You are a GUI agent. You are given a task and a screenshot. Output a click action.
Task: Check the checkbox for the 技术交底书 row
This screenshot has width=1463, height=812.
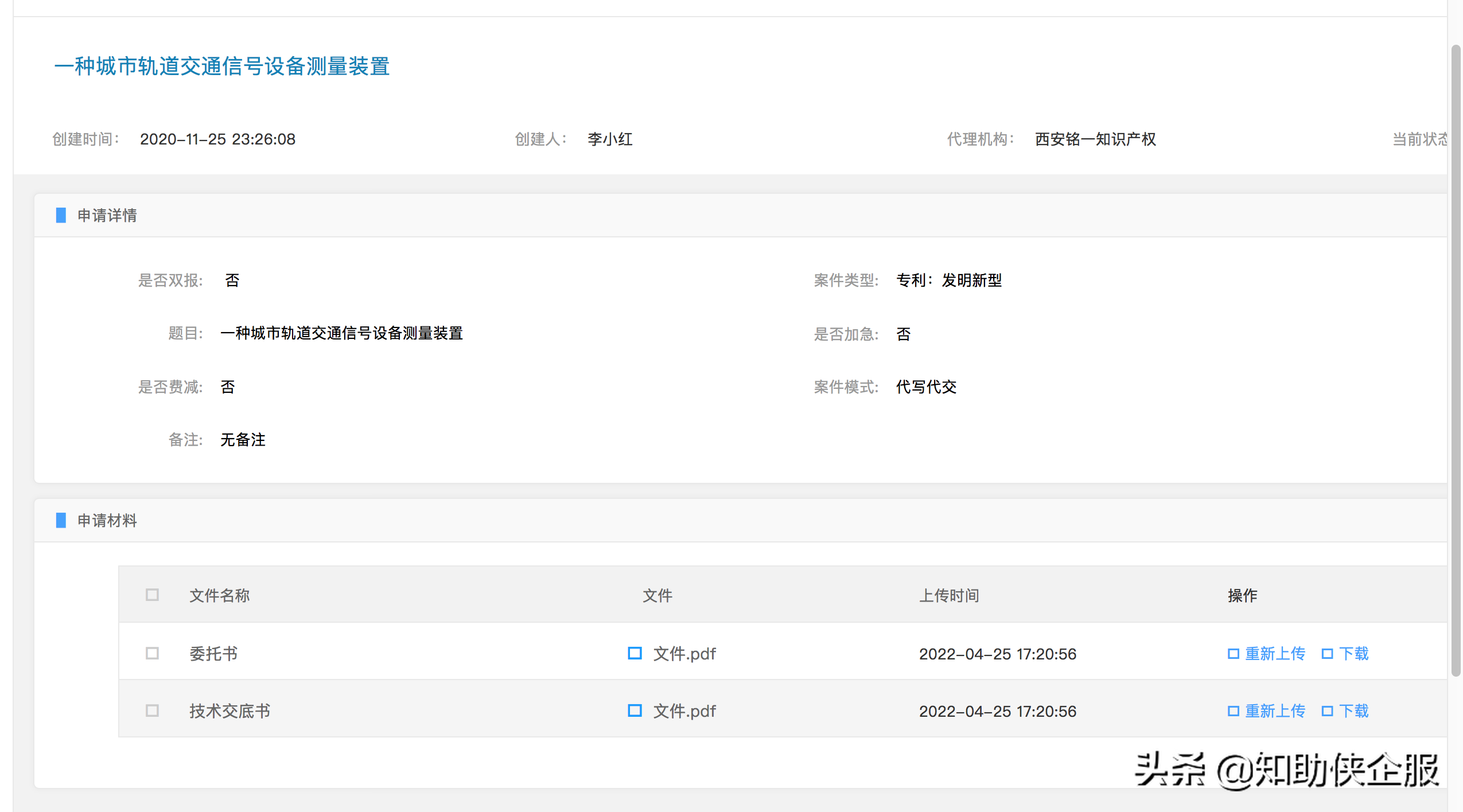point(152,710)
